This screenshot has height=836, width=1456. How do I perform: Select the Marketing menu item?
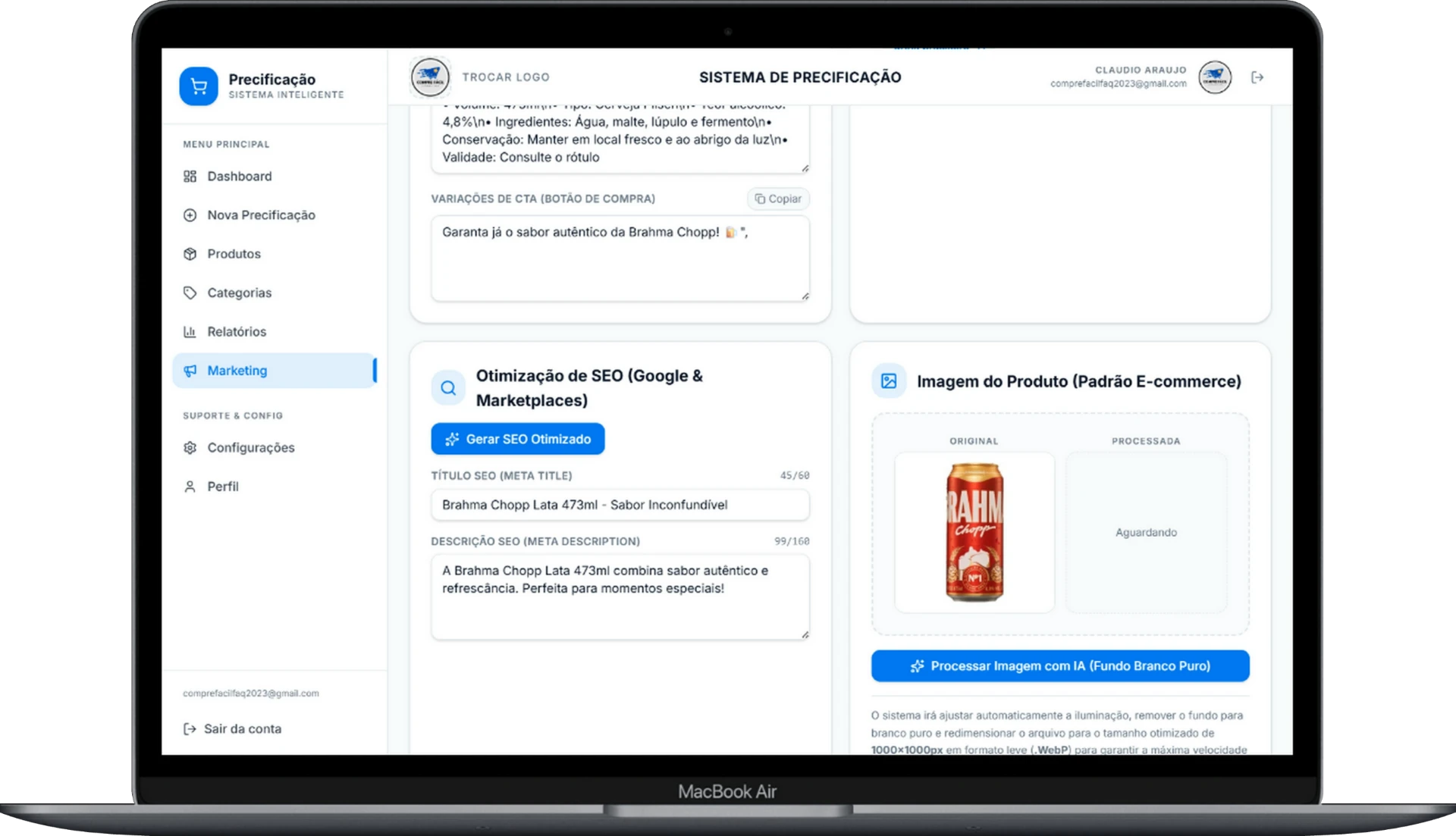click(275, 371)
